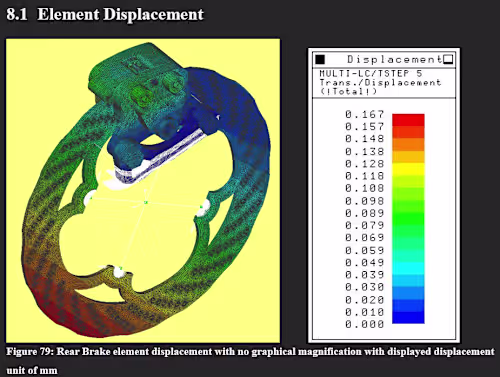Click the yellow 0.128 color band

(408, 169)
